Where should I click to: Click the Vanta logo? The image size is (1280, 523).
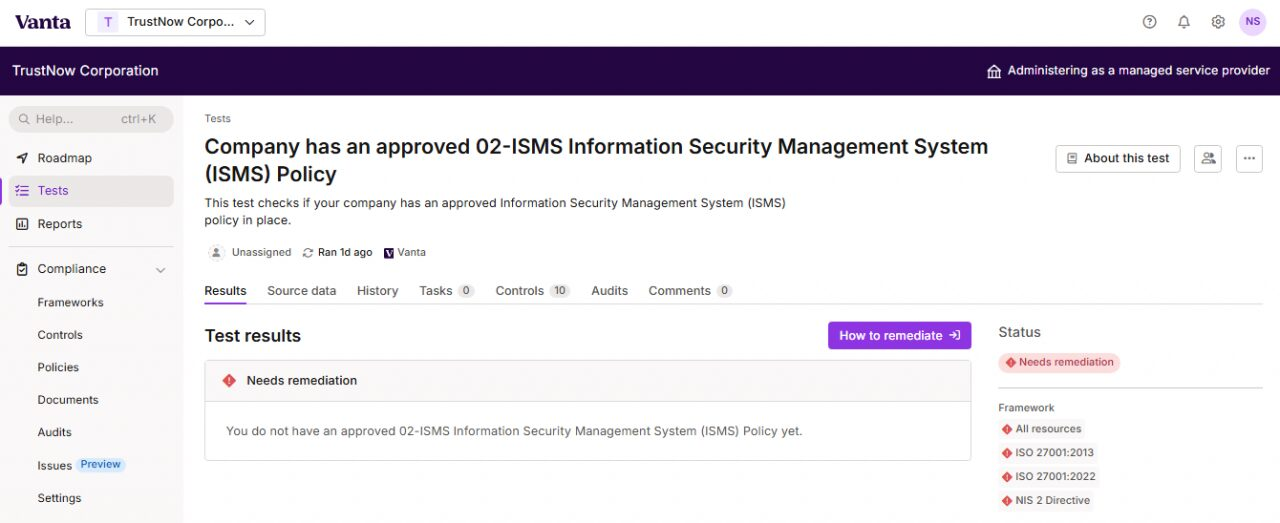click(43, 22)
